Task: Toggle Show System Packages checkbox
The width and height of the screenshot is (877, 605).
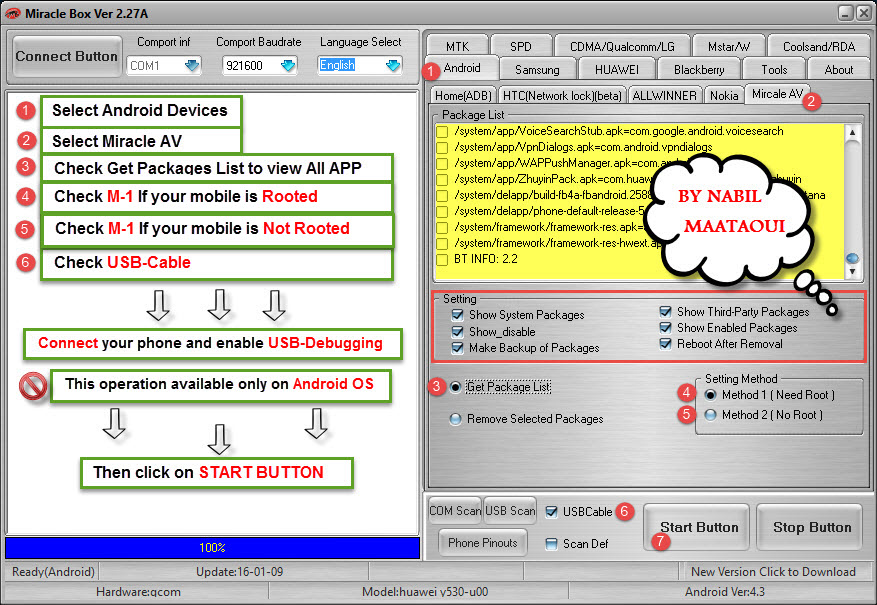Action: (x=458, y=315)
